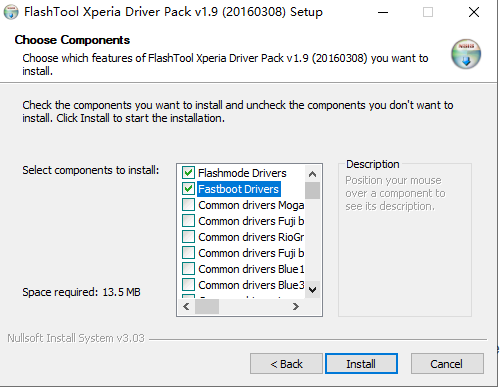Viewport: 504px width, 390px height.
Task: Click the vertical scrollbar thumb in component list
Action: click(312, 190)
